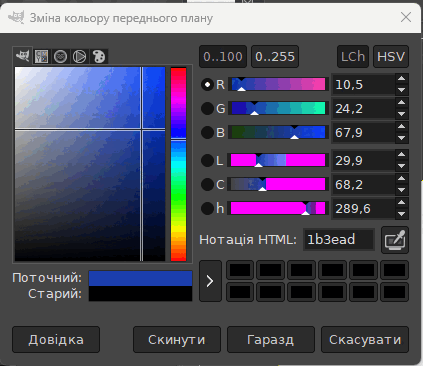Screen dimensions: 423x366
Task: Click the red channel slider
Action: (x=278, y=84)
